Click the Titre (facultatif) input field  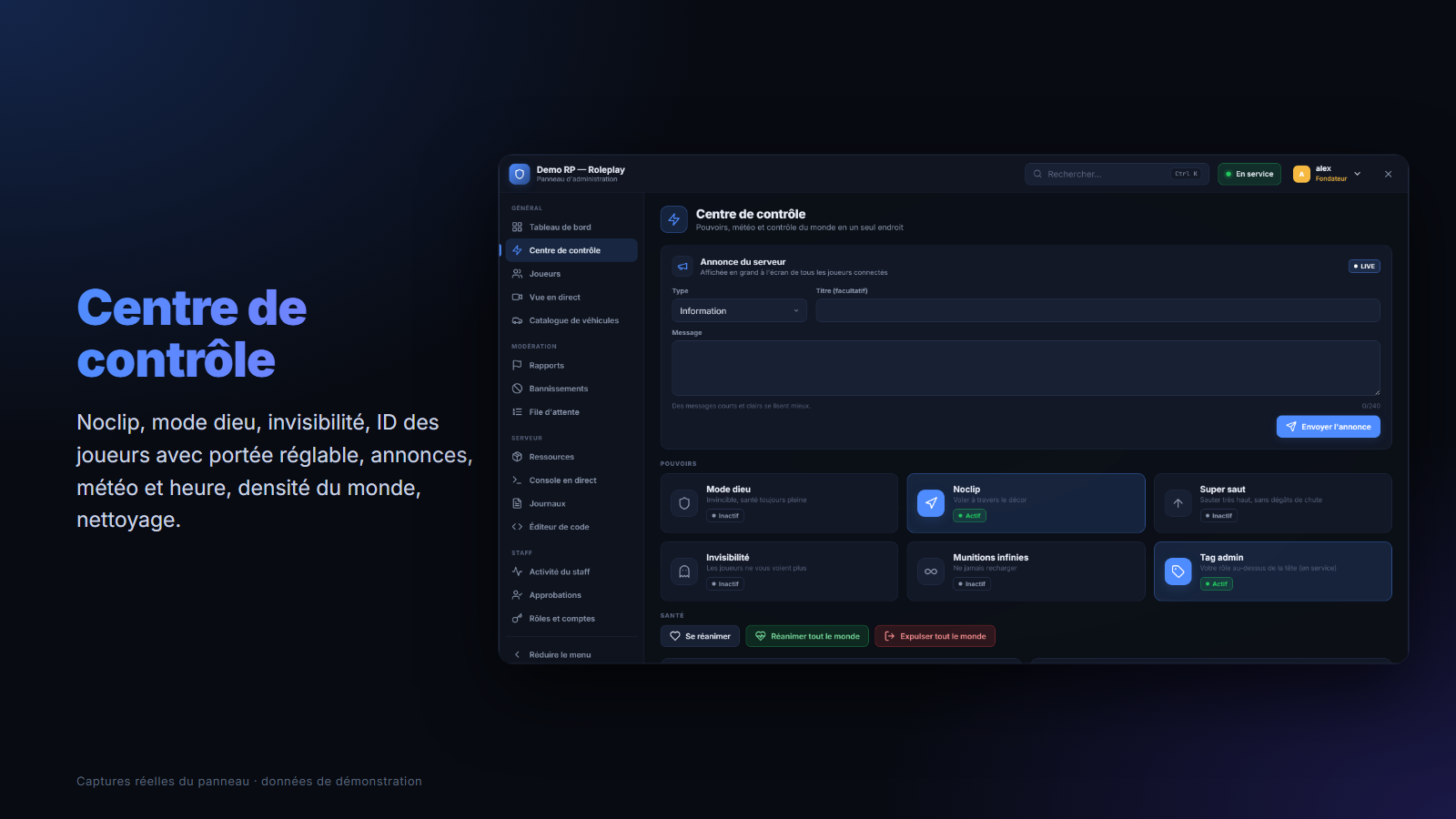pyautogui.click(x=1097, y=311)
